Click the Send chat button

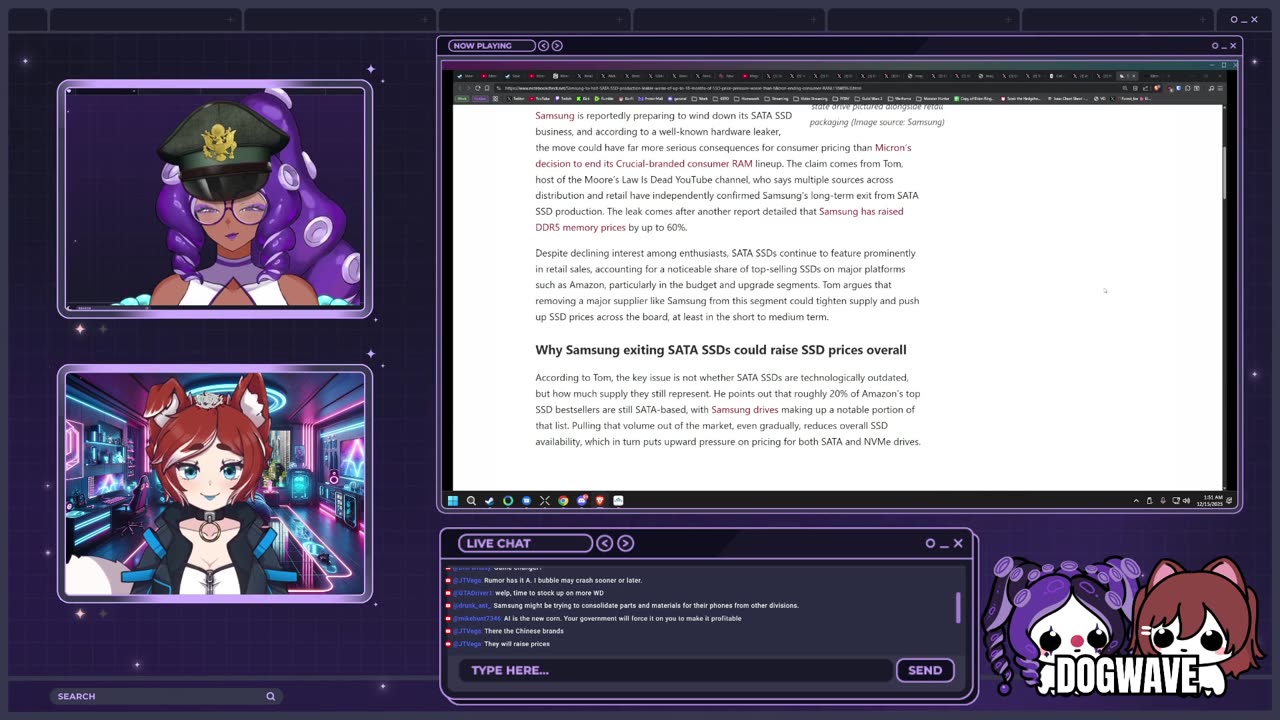925,670
